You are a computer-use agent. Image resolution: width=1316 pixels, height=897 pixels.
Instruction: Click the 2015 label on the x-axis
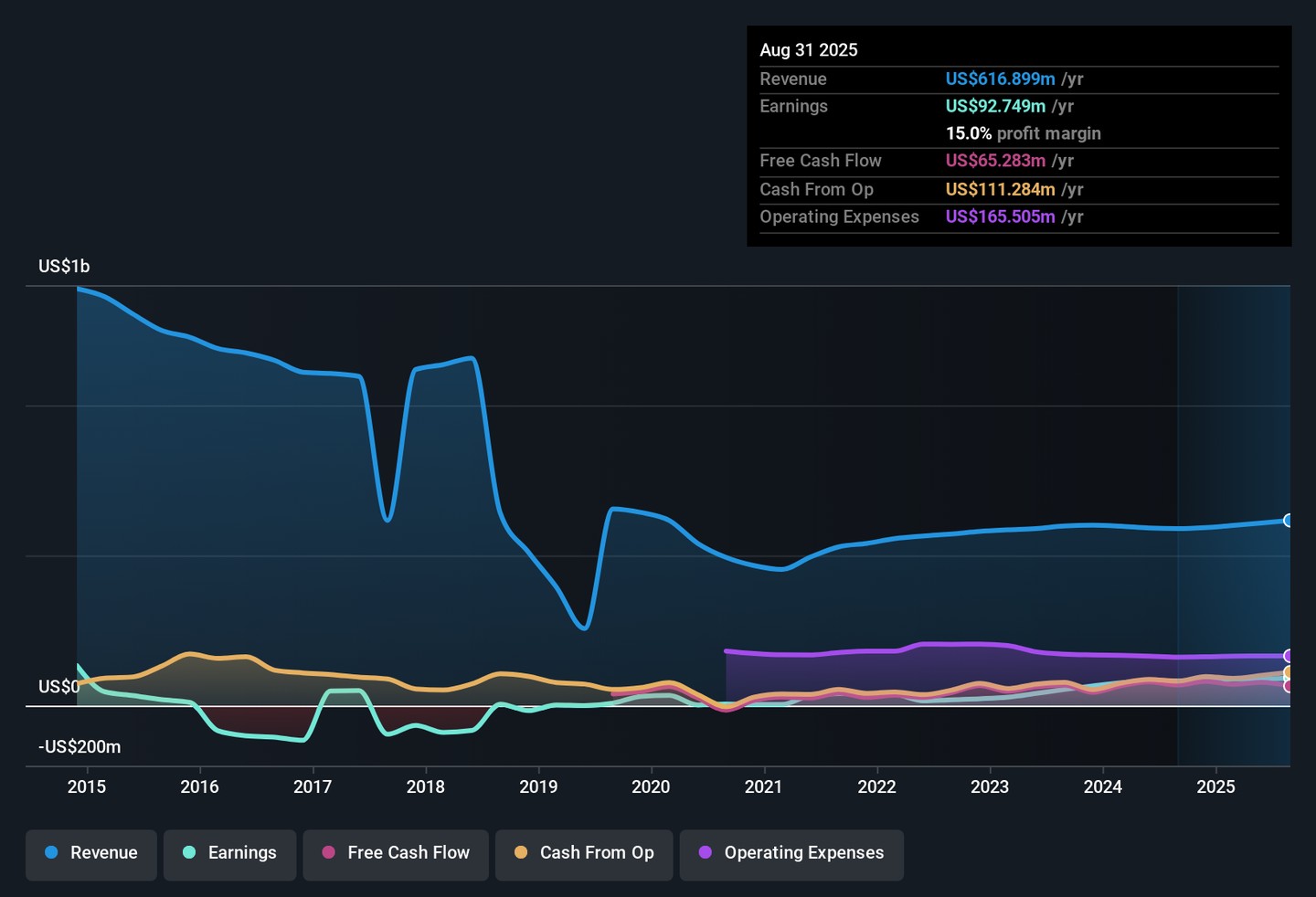coord(87,787)
